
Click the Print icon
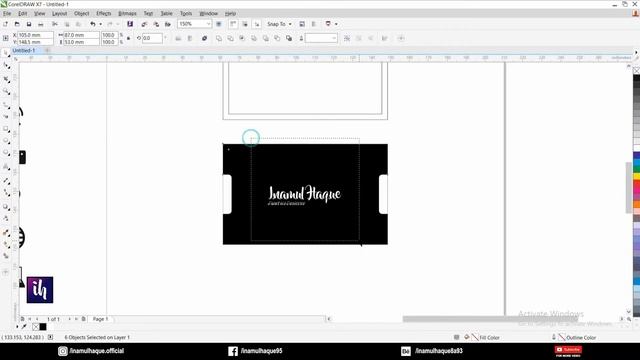[40, 24]
